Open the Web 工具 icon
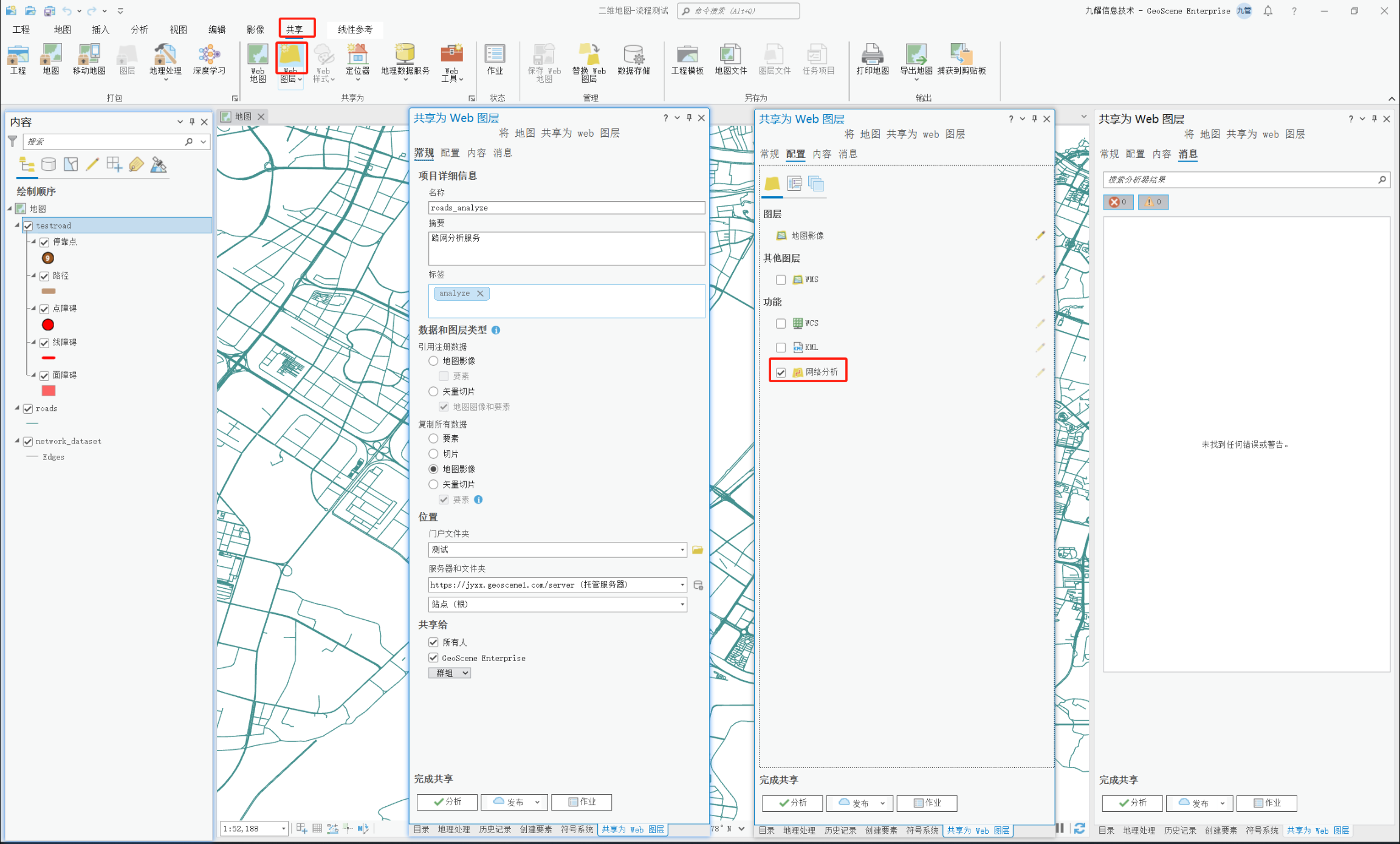The width and height of the screenshot is (1400, 844). click(451, 63)
